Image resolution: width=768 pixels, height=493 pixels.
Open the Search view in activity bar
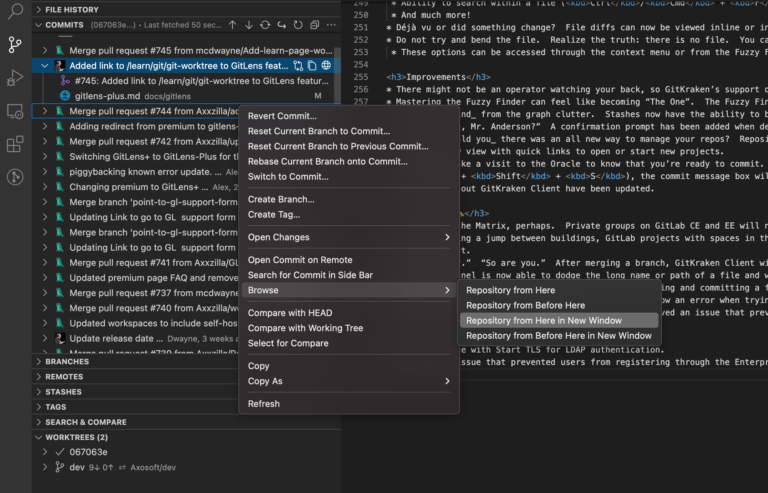[x=15, y=11]
